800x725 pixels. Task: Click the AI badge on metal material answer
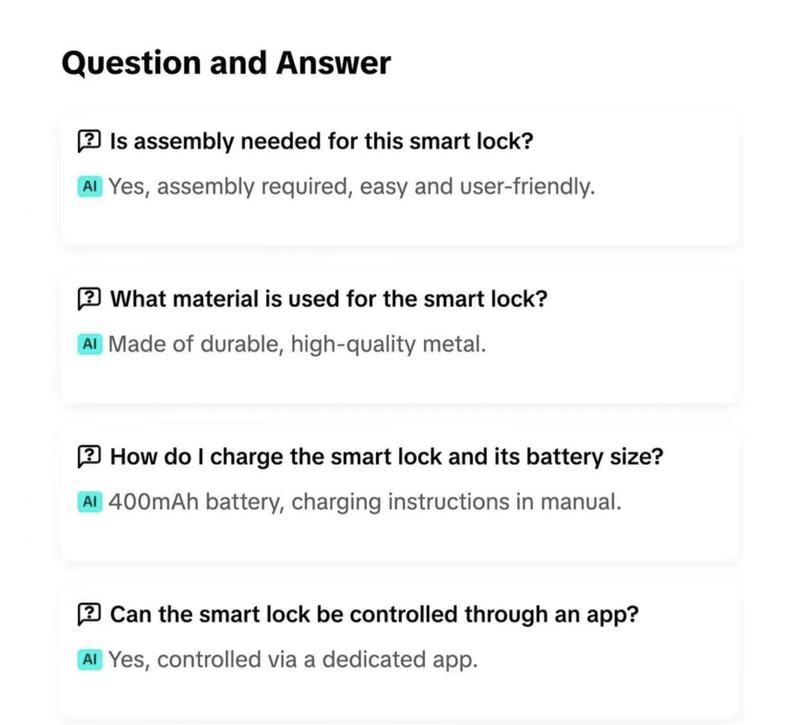click(90, 344)
